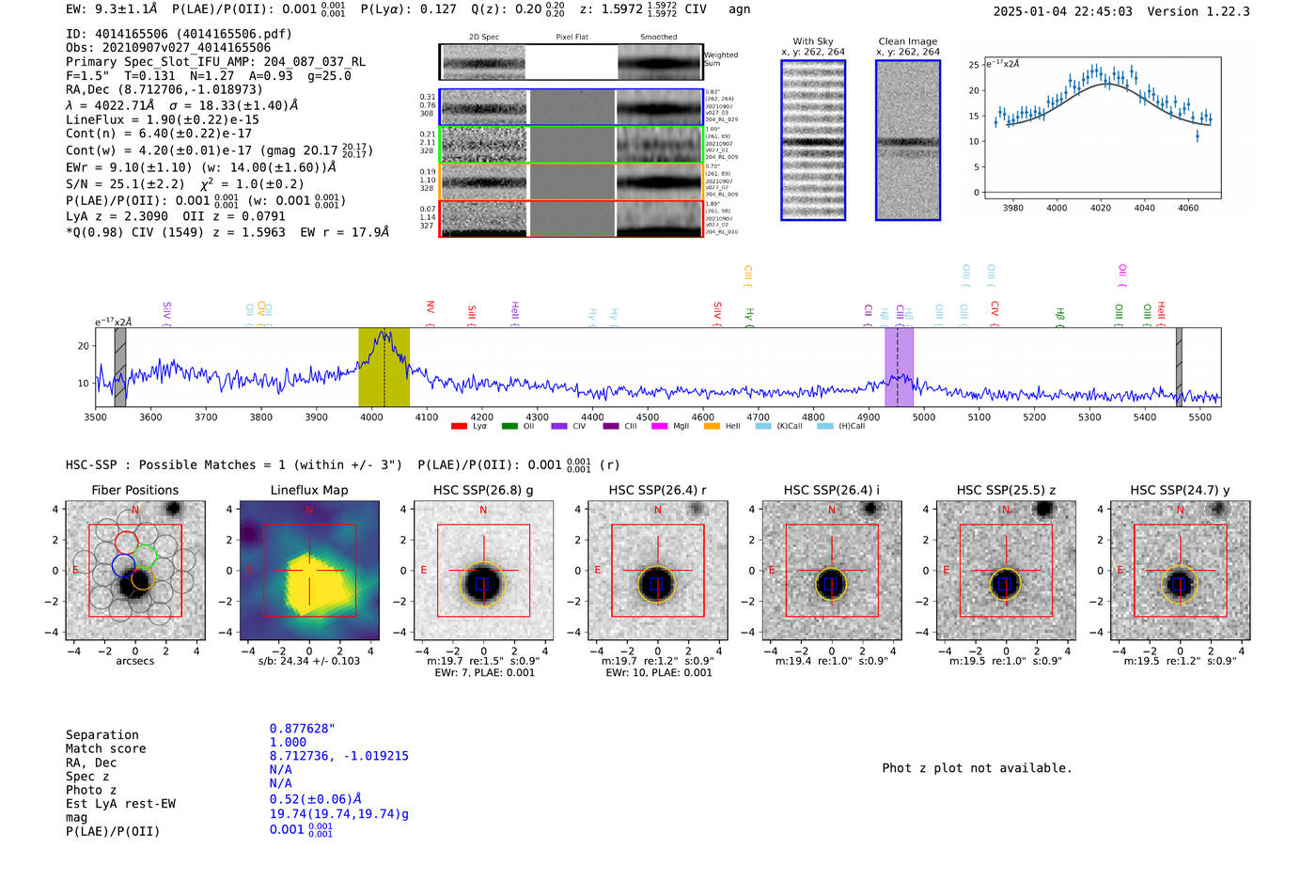
Task: Click the agn classification label
Action: [x=740, y=9]
